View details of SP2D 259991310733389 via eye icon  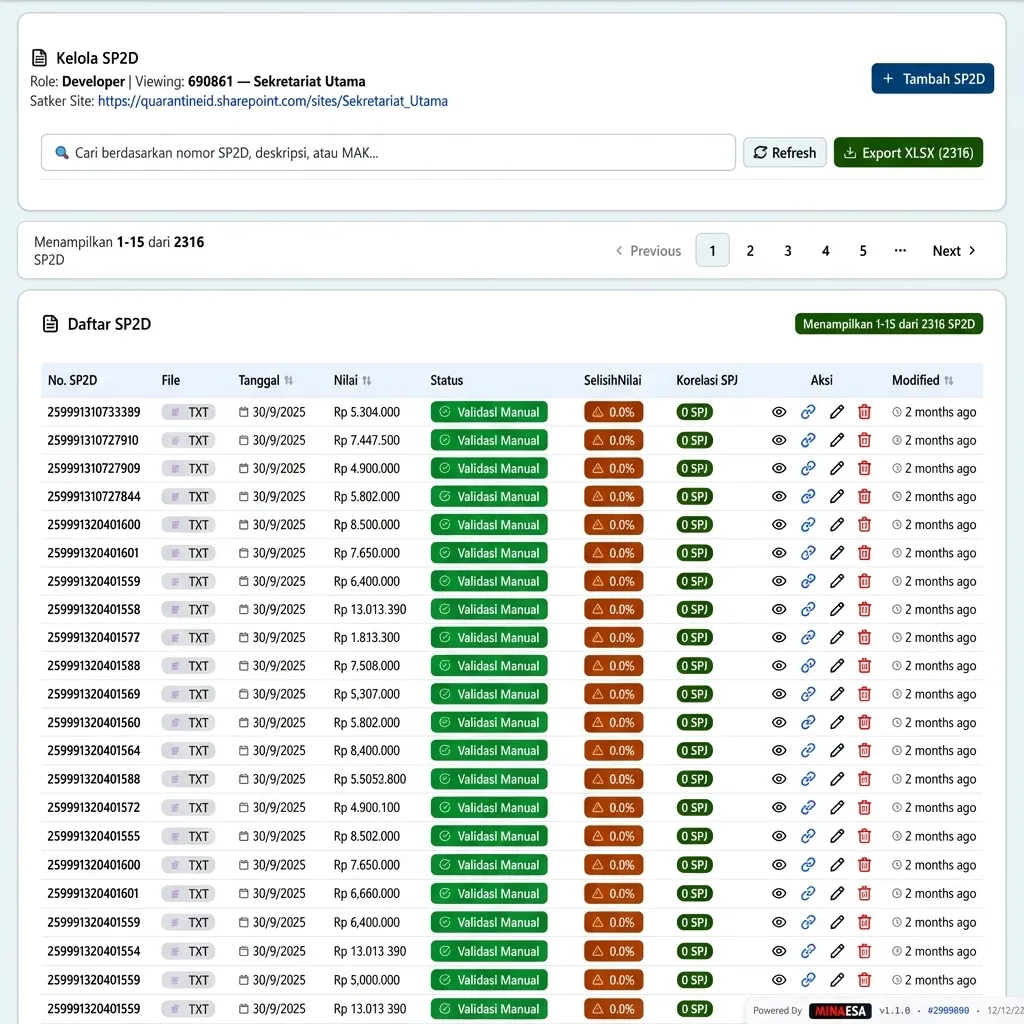tap(779, 412)
